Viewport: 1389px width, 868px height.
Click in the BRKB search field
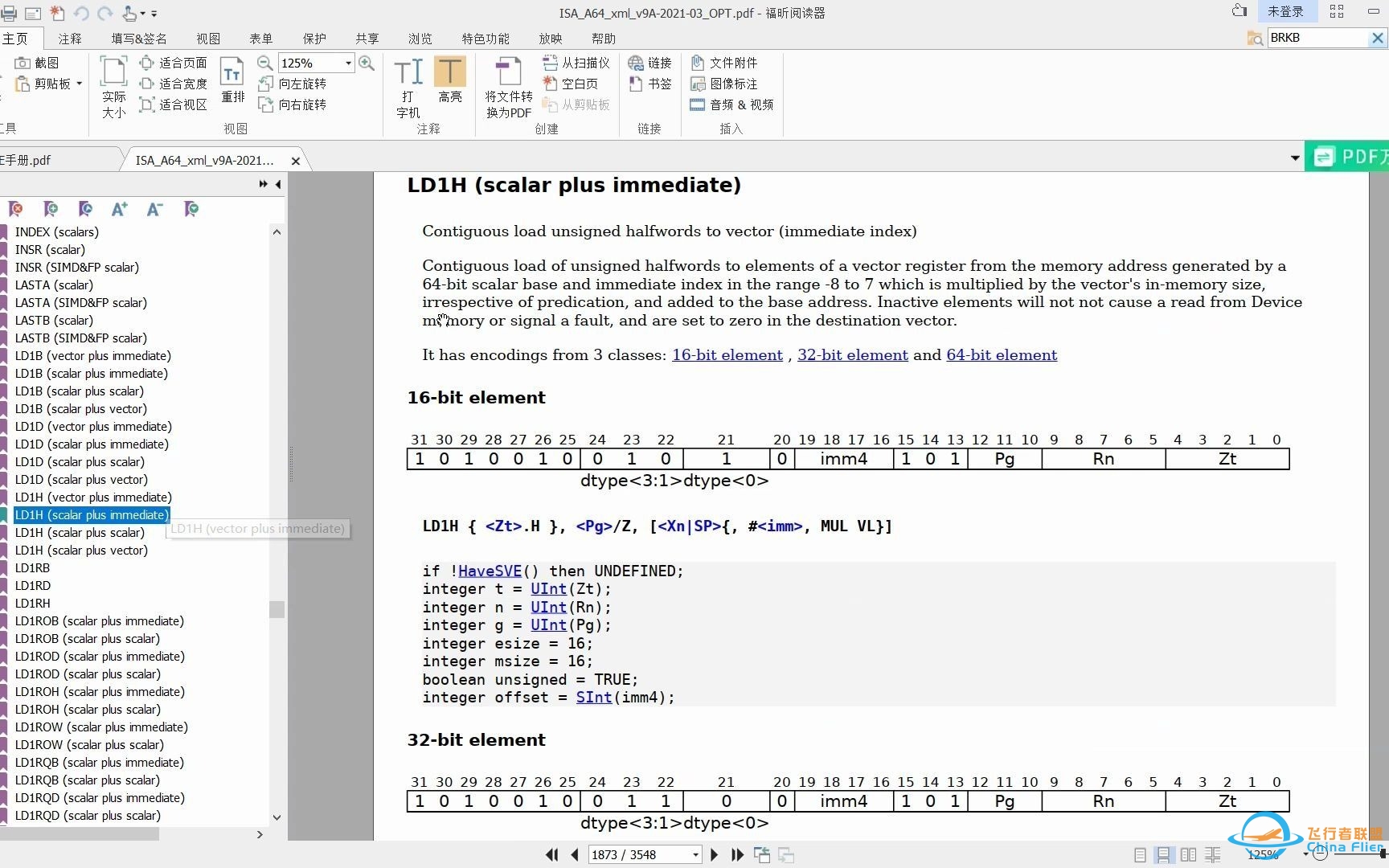coord(1317,38)
